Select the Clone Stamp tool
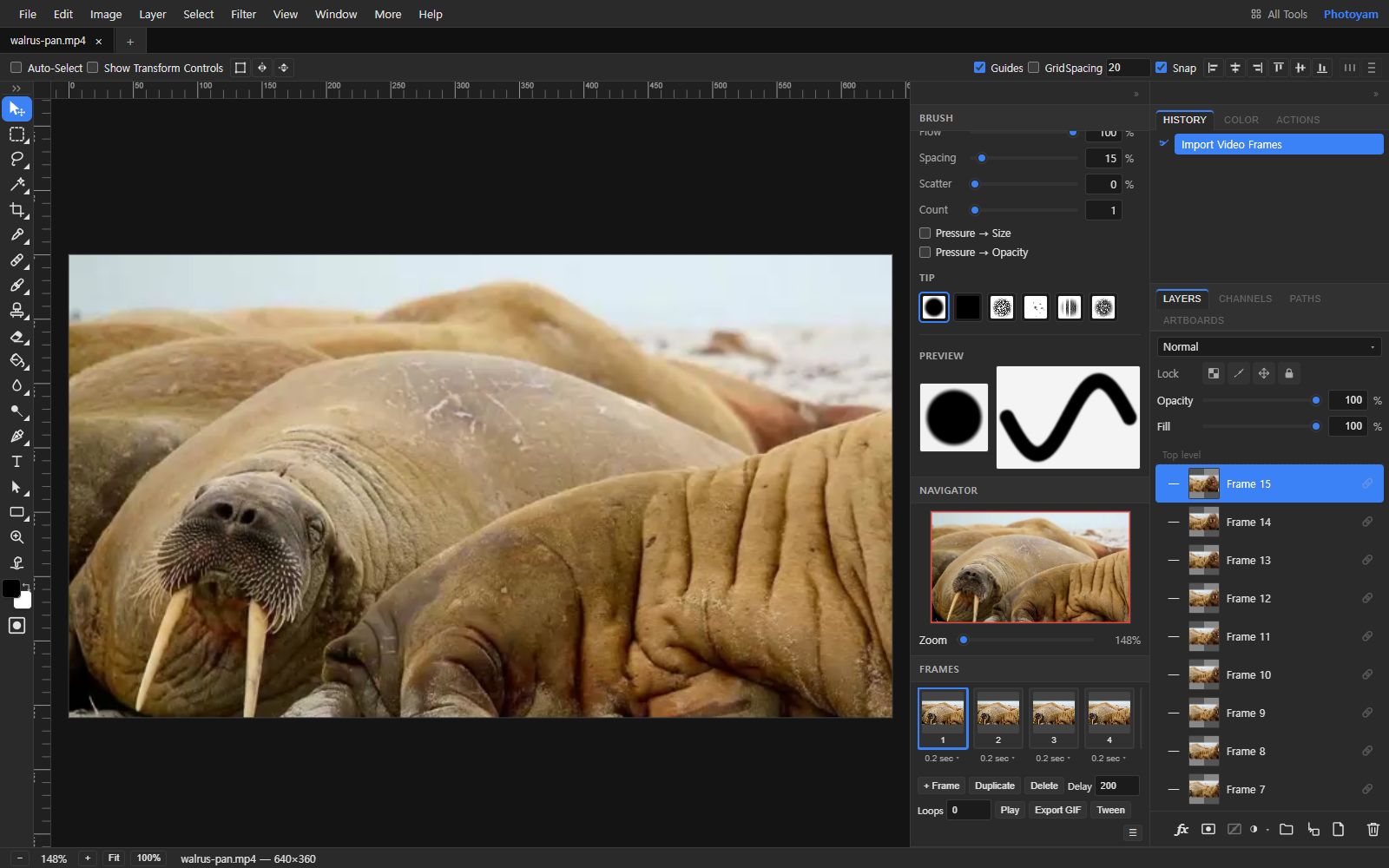The height and width of the screenshot is (868, 1389). [x=16, y=310]
